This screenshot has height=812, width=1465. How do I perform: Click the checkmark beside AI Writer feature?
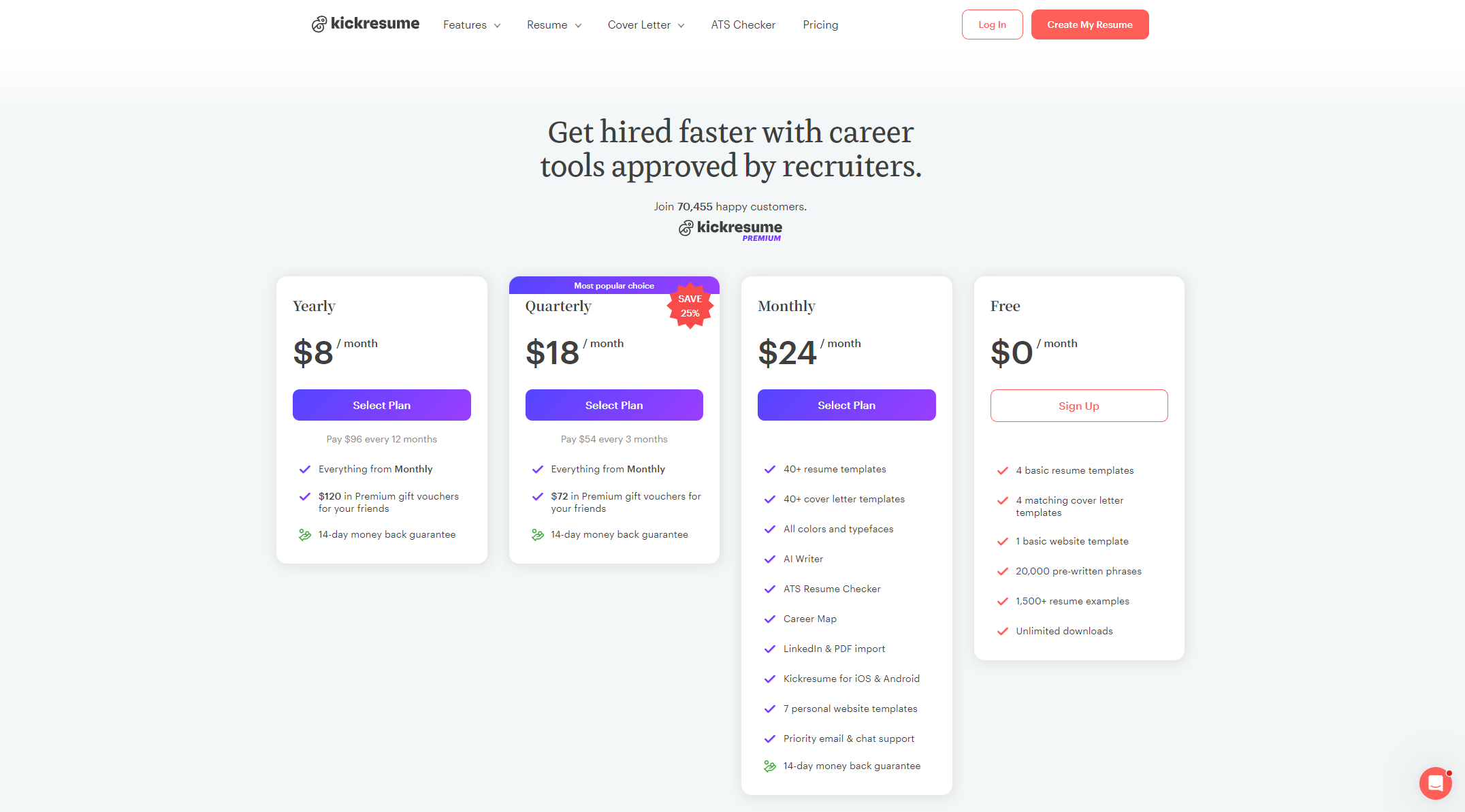770,559
